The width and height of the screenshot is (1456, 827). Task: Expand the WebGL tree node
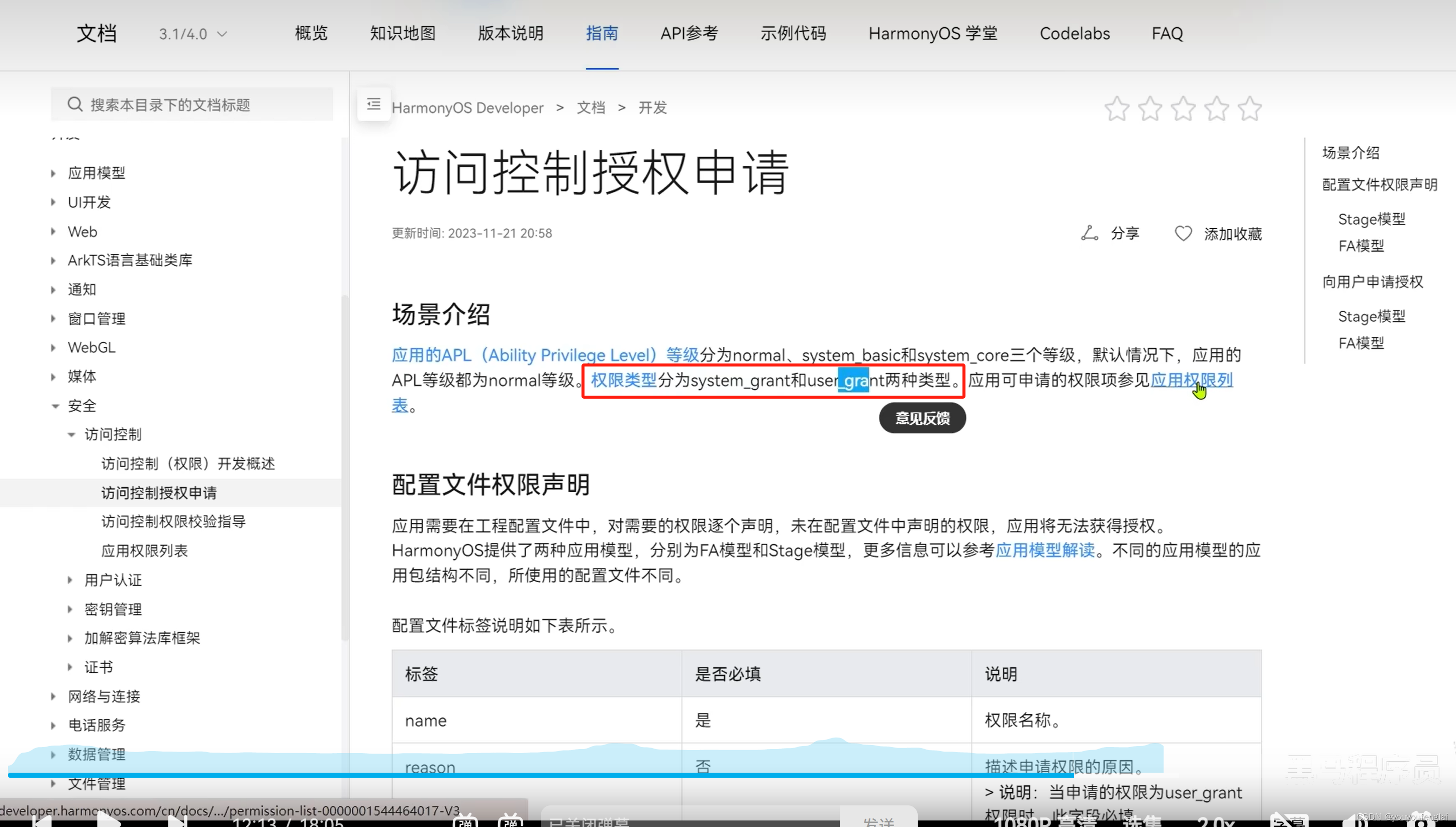click(53, 347)
